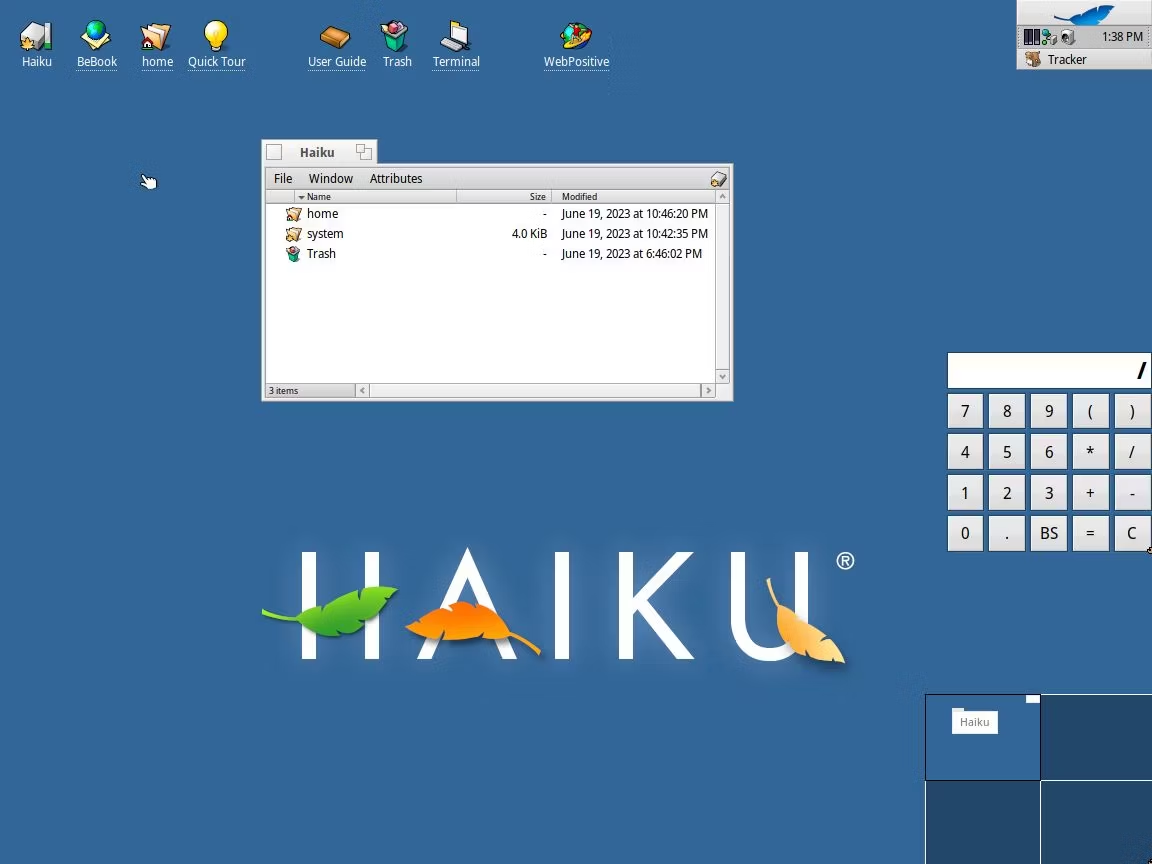Open the Window menu

(x=331, y=179)
